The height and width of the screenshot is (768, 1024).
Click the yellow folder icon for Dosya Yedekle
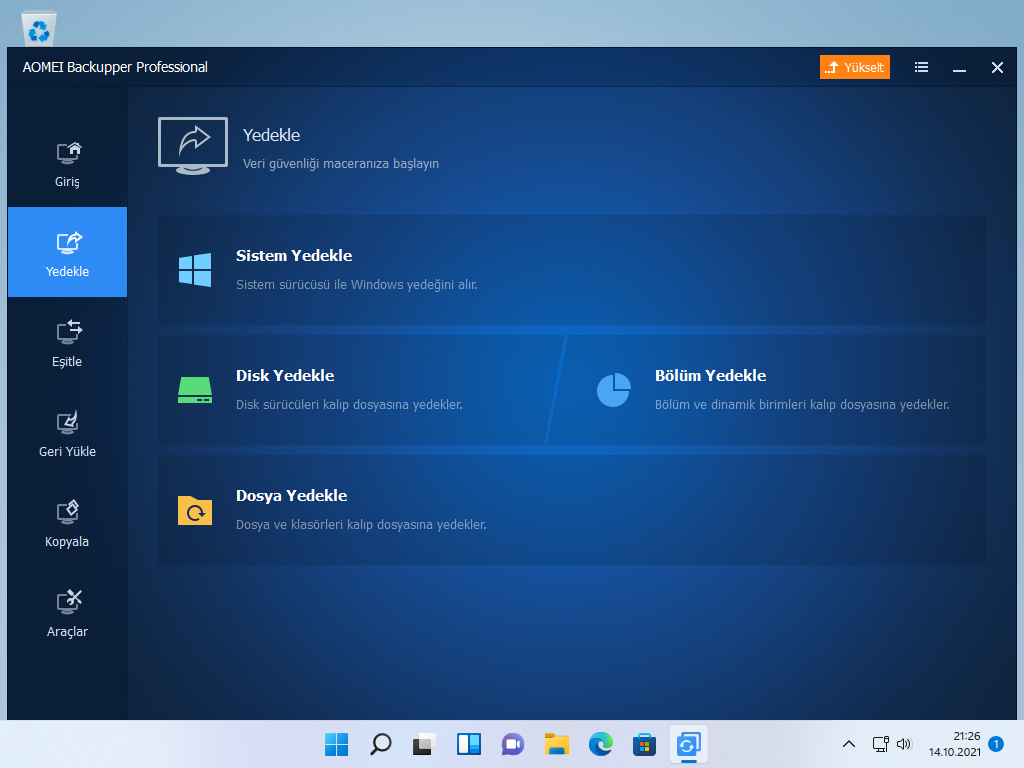point(195,510)
